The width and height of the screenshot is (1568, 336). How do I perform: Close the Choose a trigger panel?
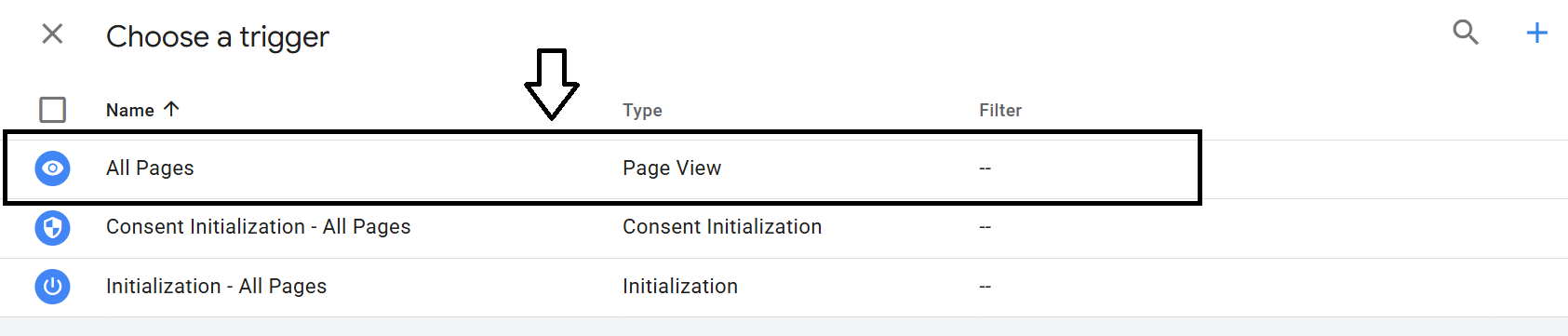click(53, 34)
